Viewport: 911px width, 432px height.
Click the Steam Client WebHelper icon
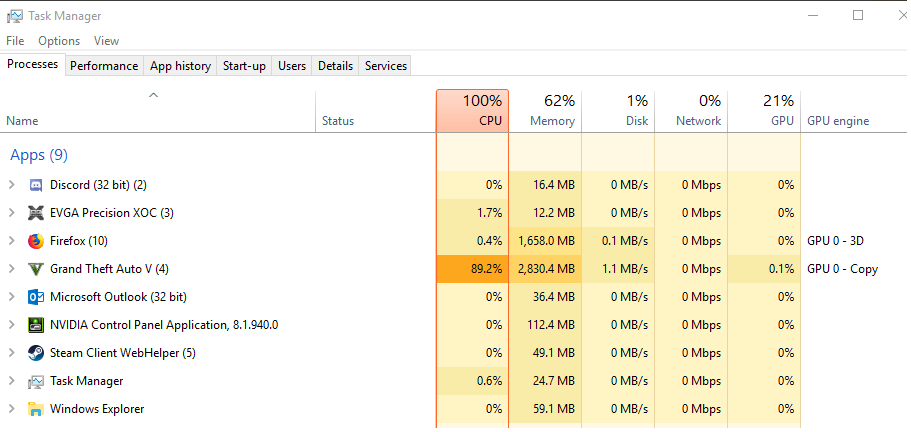35,352
